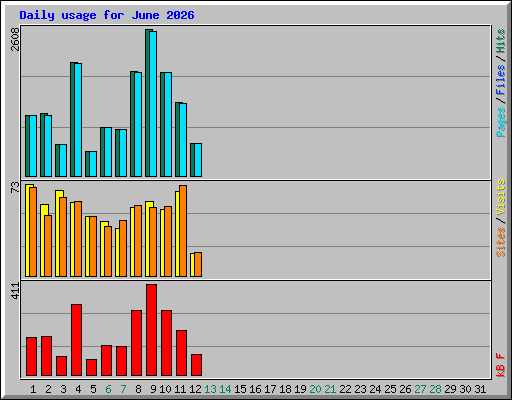Click the blue "Files" legend label

pyautogui.click(x=500, y=80)
